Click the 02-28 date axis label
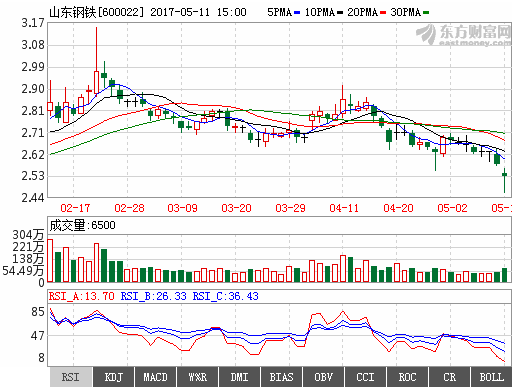The width and height of the screenshot is (513, 388). 129,208
